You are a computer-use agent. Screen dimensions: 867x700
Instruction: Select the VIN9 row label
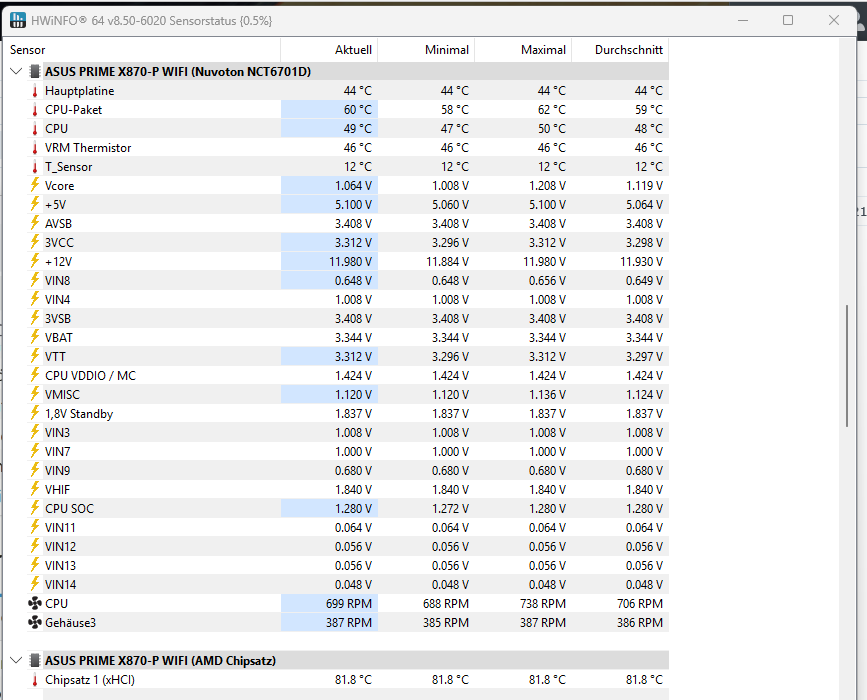(58, 471)
